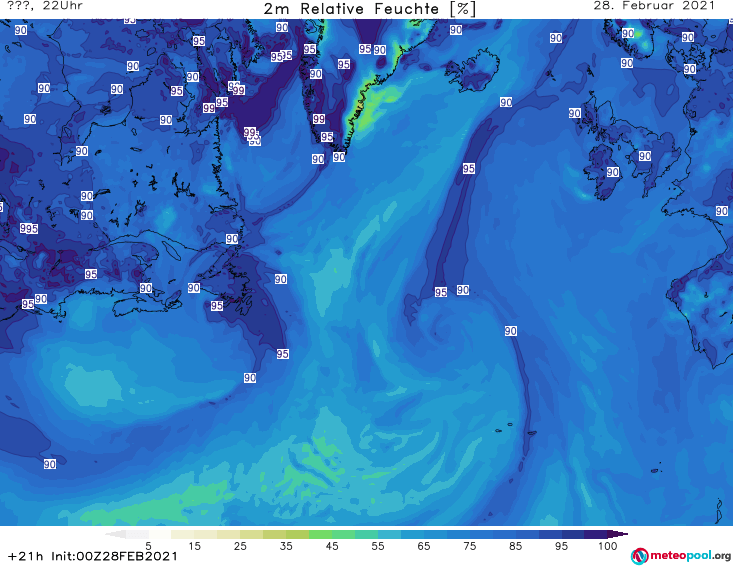Click the meteopool logo icon
The width and height of the screenshot is (733, 566).
(x=639, y=556)
